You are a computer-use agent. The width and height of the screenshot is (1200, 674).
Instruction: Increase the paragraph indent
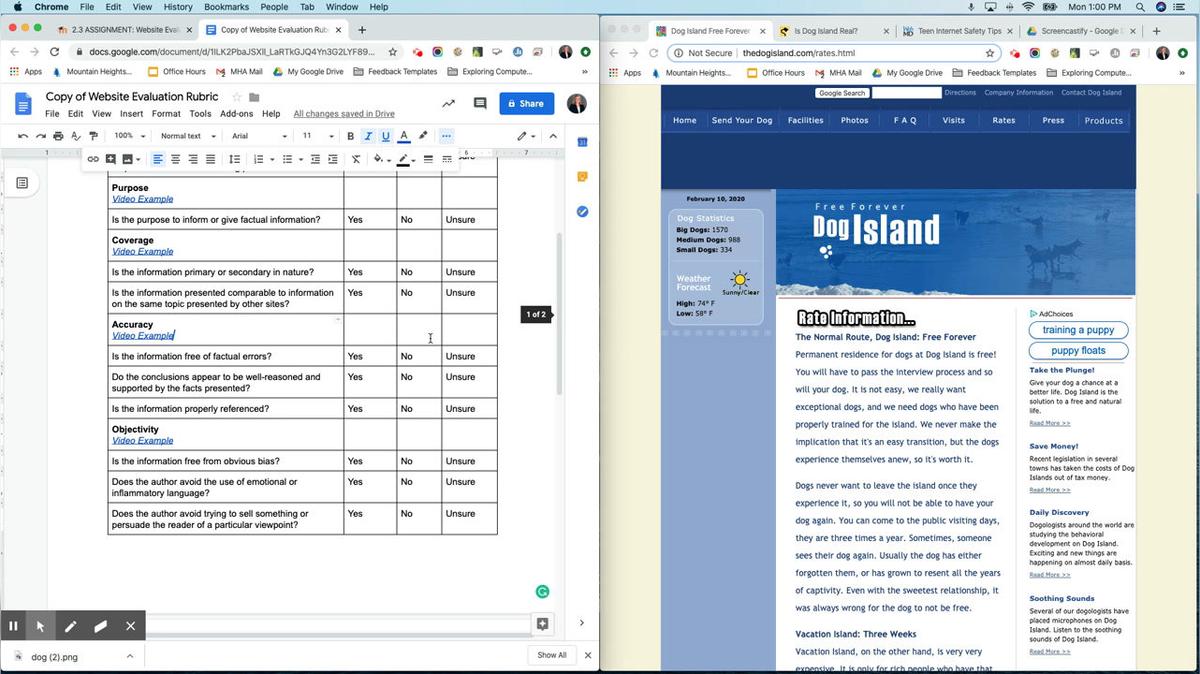coord(332,159)
